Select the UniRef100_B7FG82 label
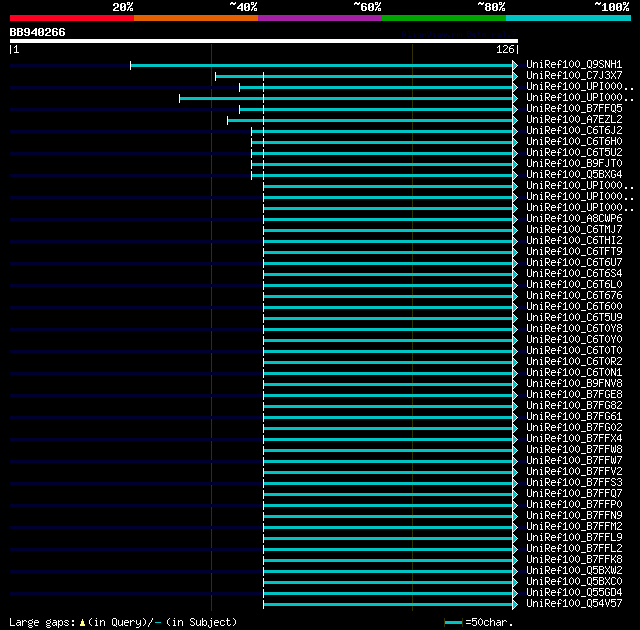The width and height of the screenshot is (640, 630). coord(574,406)
